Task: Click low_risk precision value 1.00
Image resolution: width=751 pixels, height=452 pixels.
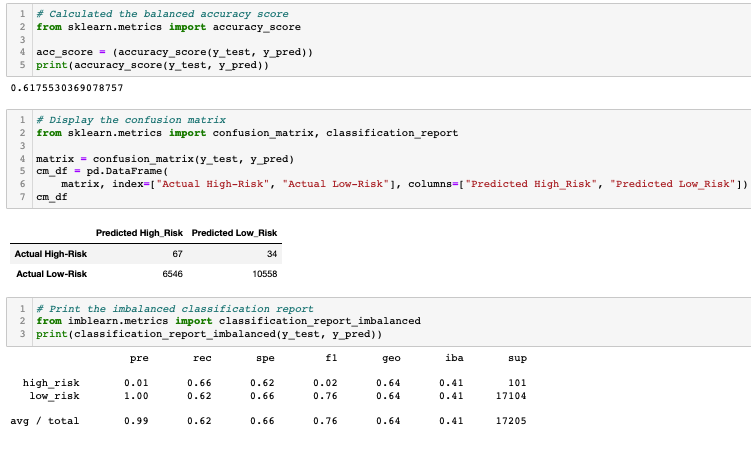Action: (136, 396)
